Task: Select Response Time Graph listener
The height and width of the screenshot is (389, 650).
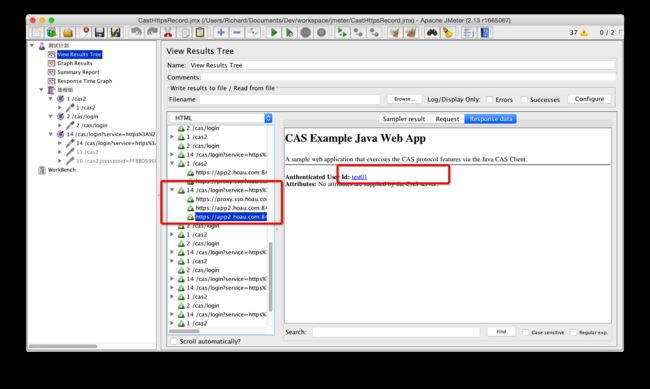Action: tap(85, 81)
